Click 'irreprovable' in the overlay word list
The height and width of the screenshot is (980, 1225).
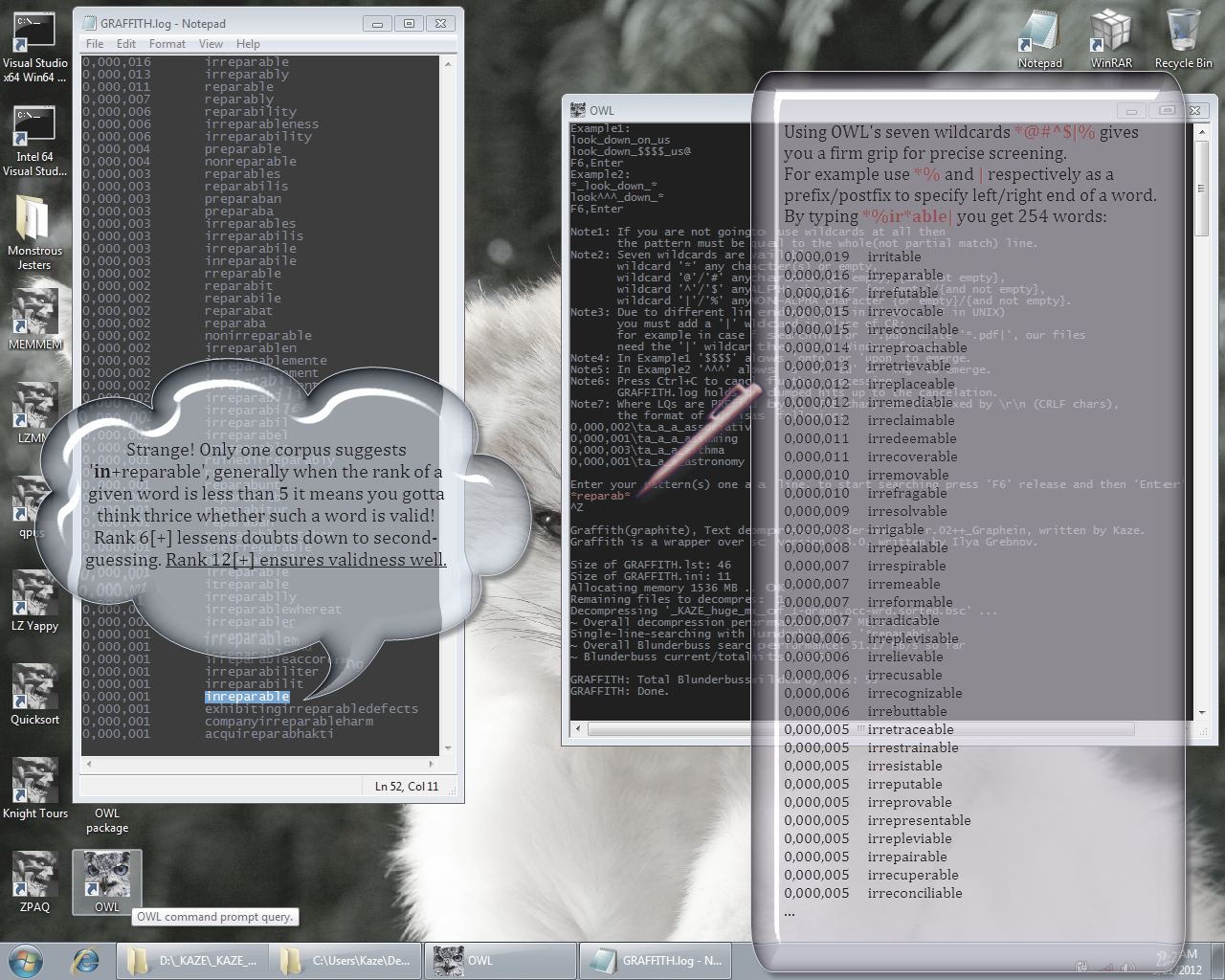coord(909,802)
